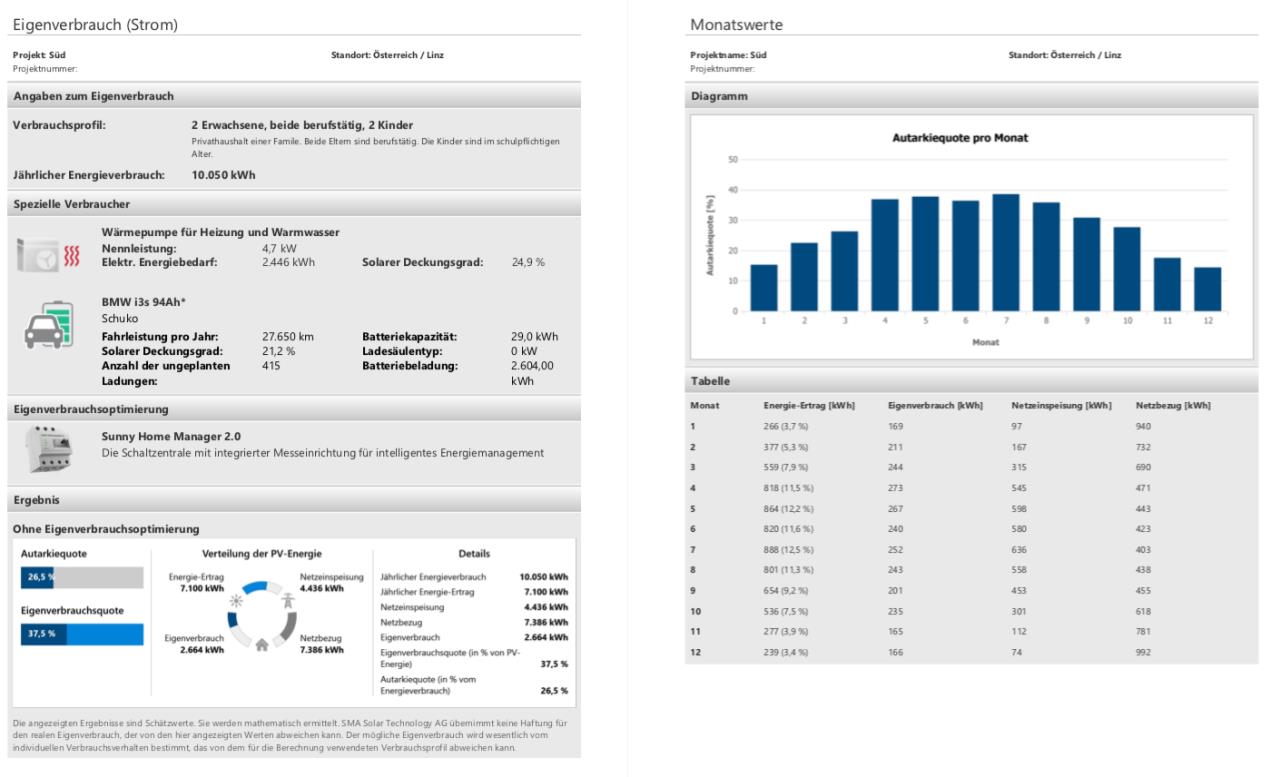Click the 'Netzbezug [kWh]' column header
Viewport: 1280px width, 777px height.
pos(1173,406)
